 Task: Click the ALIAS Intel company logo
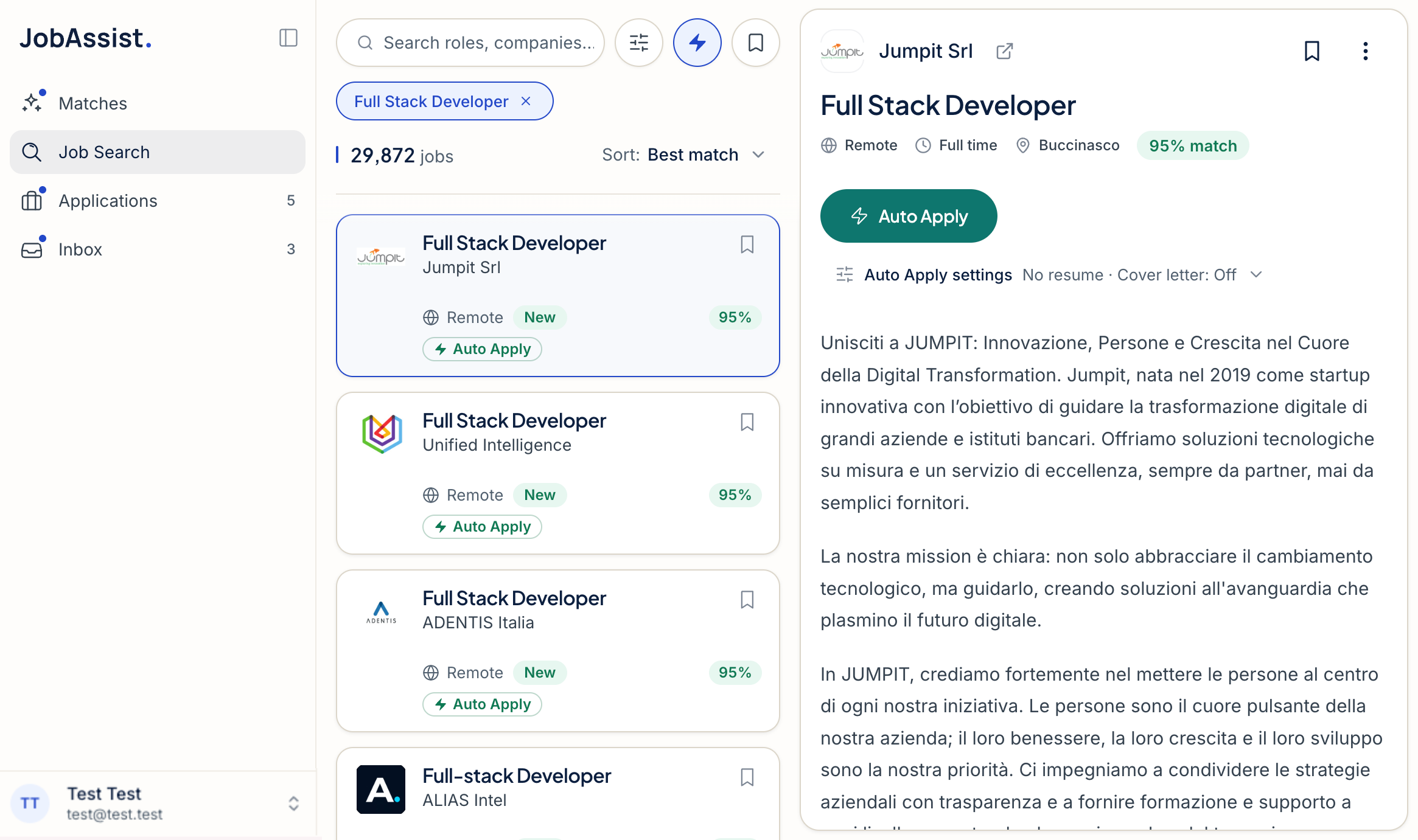(x=381, y=790)
